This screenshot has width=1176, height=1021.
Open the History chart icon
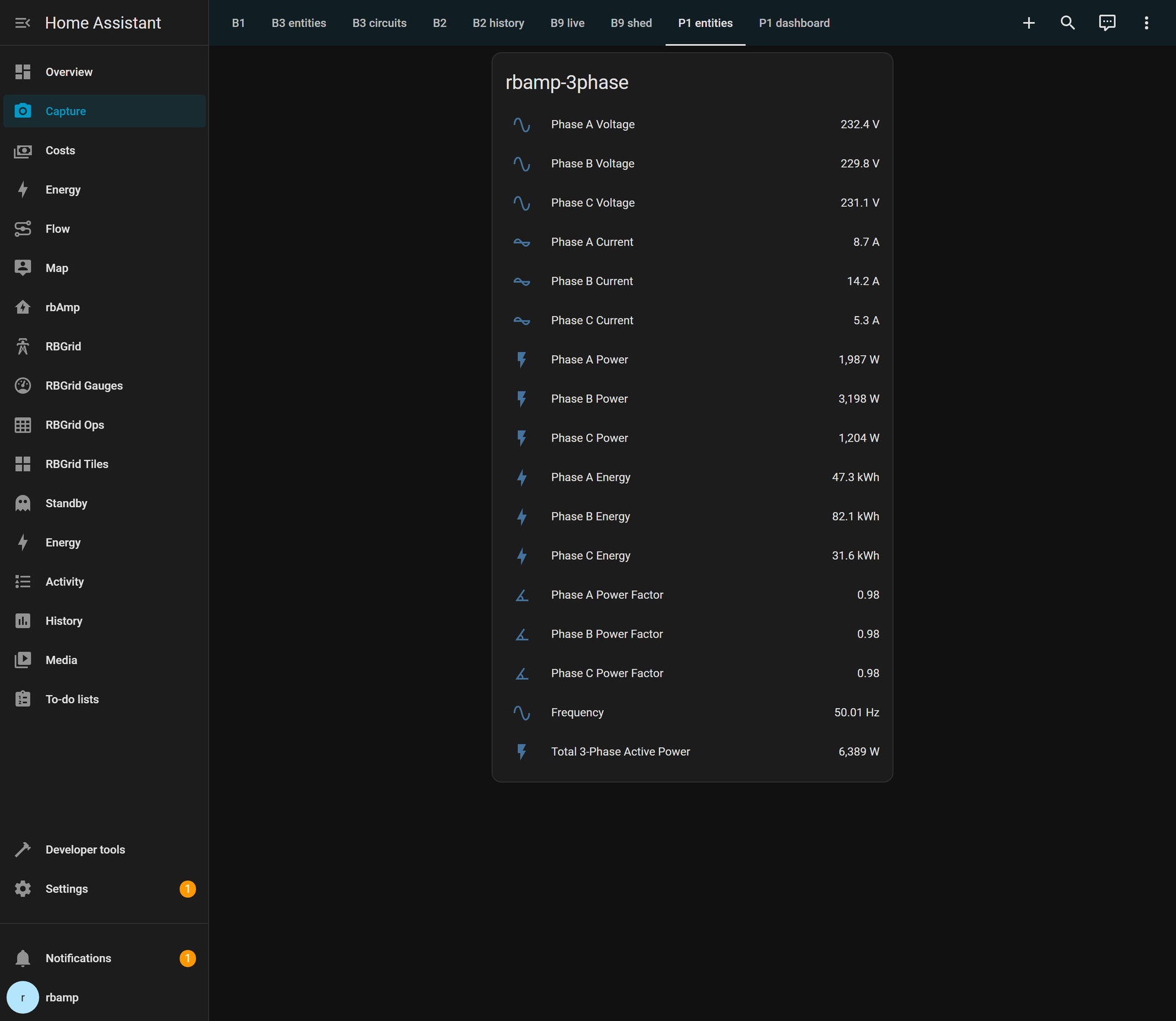pyautogui.click(x=23, y=620)
